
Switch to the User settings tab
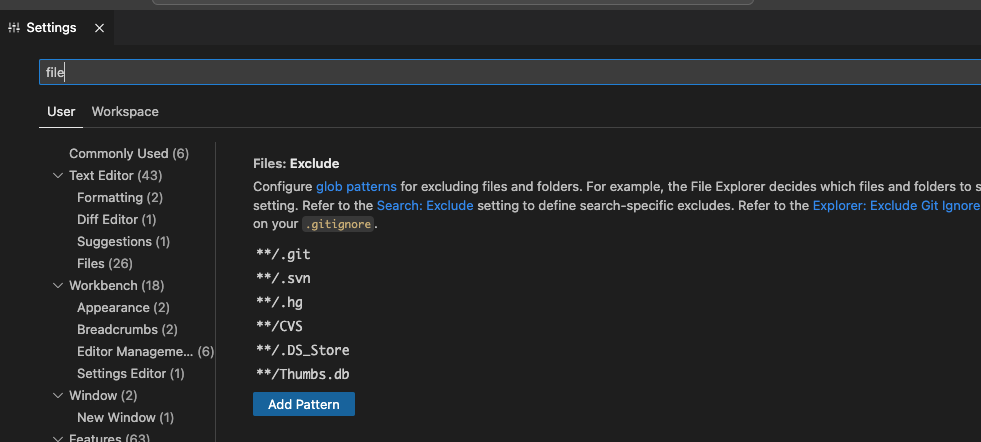[61, 111]
